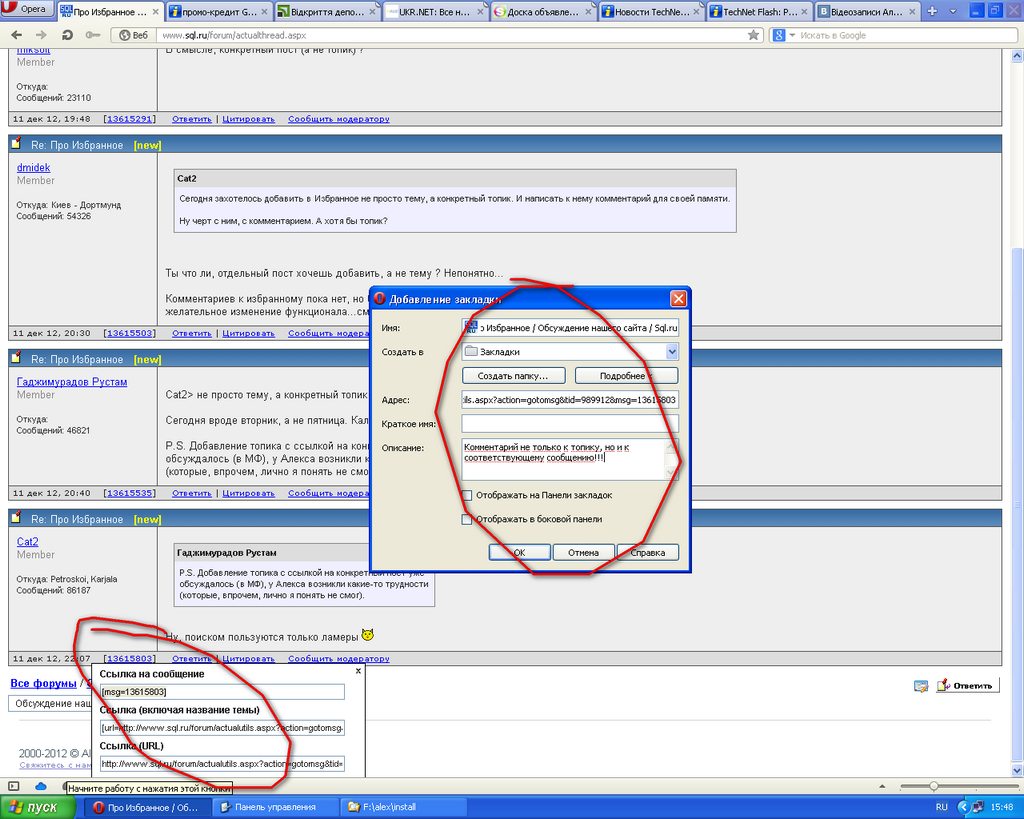This screenshot has height=819, width=1024.
Task: Click the bookmark star in address bar
Action: (x=753, y=35)
